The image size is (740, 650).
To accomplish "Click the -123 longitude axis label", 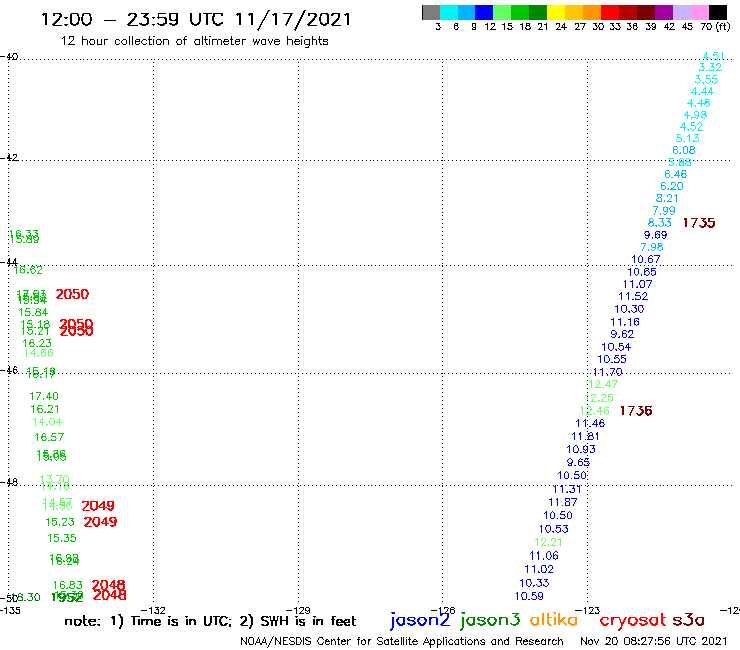I will (588, 610).
